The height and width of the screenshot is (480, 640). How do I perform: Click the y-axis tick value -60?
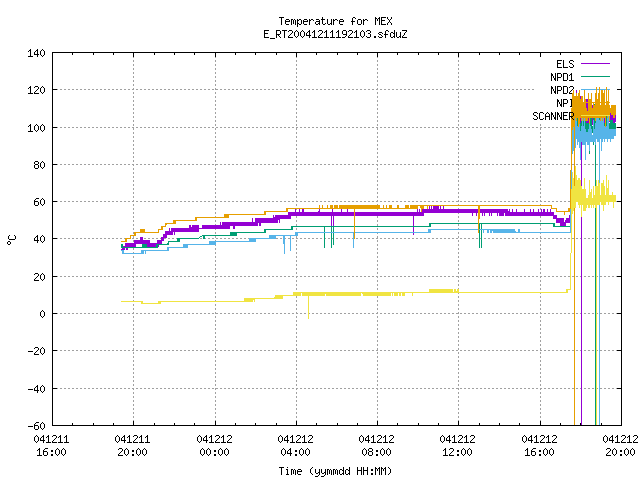coord(36,426)
